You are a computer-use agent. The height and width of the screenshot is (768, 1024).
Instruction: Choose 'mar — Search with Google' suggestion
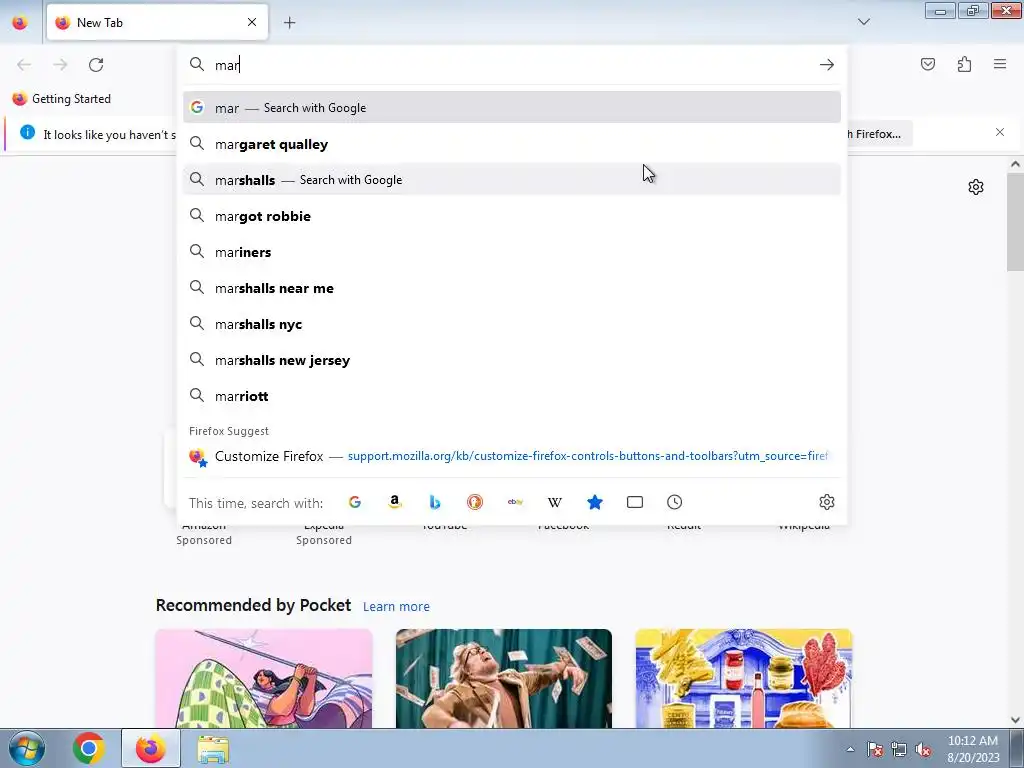pyautogui.click(x=512, y=108)
